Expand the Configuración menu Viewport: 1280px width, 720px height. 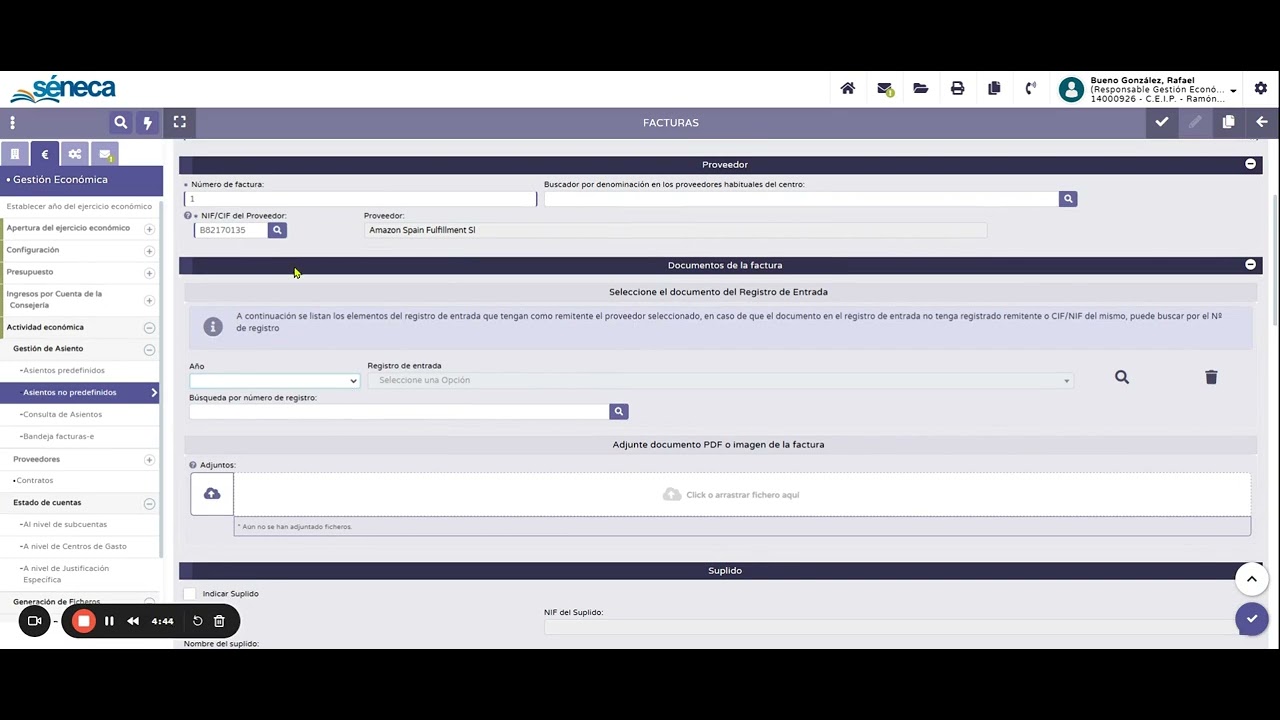tap(149, 251)
